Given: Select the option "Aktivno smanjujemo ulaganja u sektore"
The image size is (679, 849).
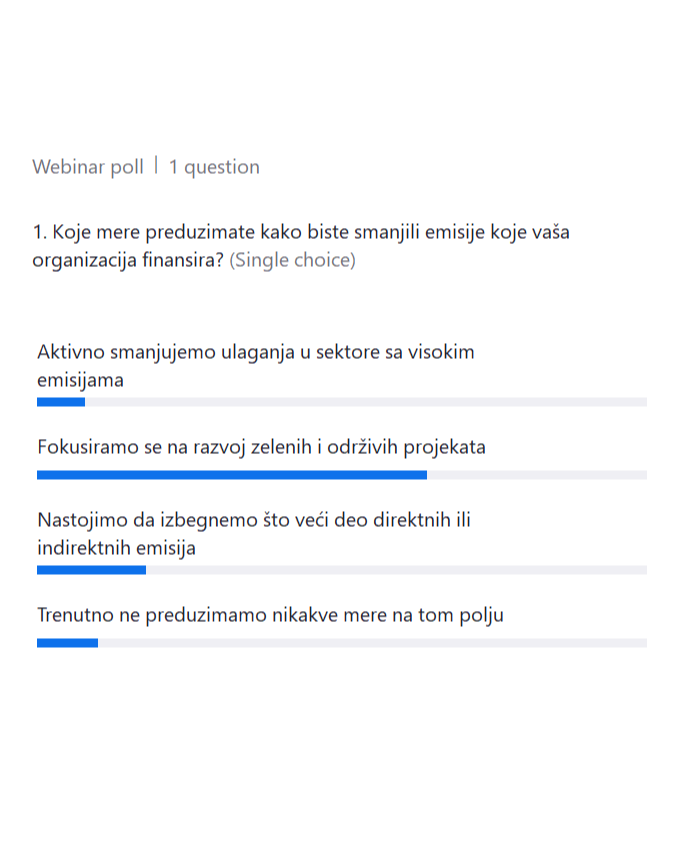Looking at the screenshot, I should (255, 352).
